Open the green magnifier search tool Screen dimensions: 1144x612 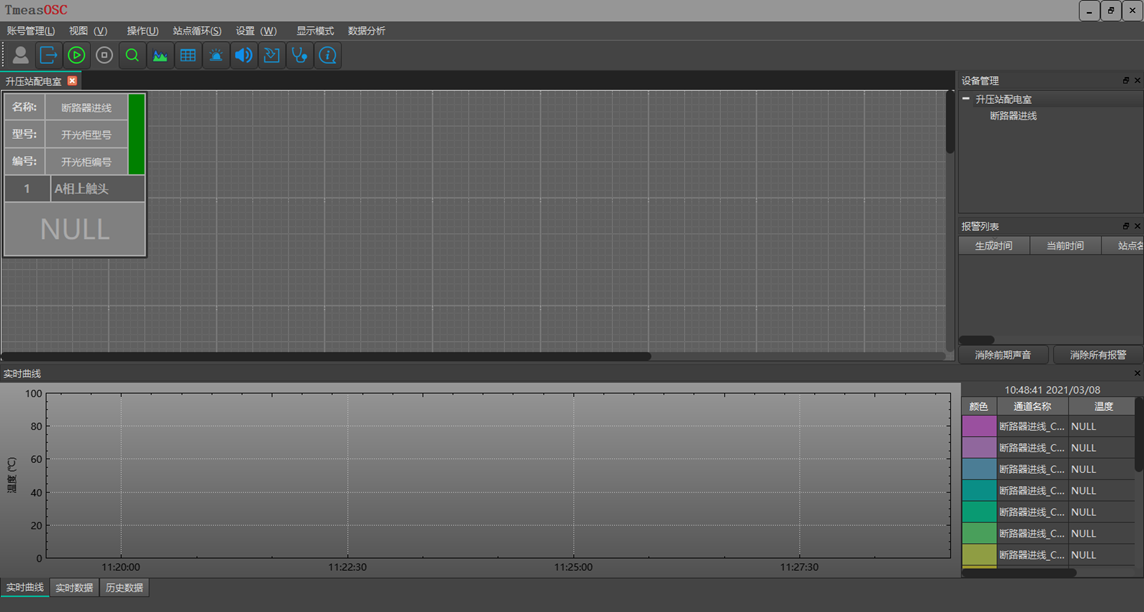tap(132, 55)
